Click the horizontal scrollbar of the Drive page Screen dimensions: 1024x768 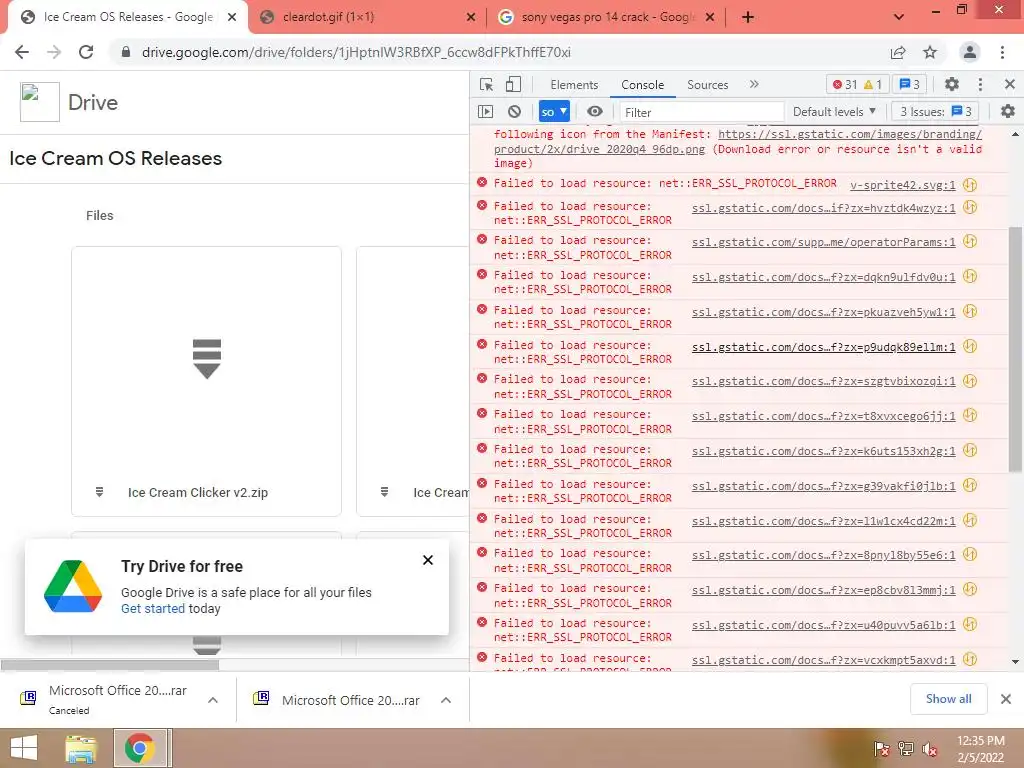click(x=110, y=665)
